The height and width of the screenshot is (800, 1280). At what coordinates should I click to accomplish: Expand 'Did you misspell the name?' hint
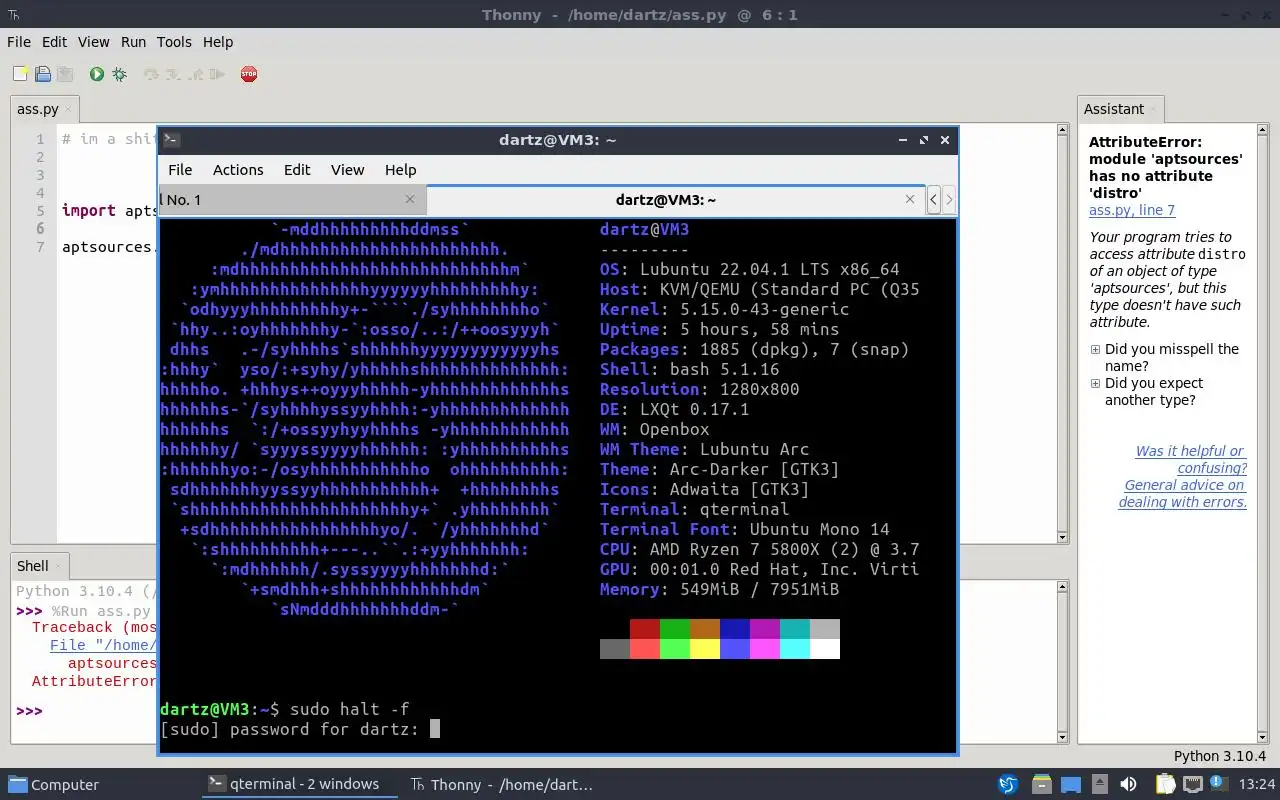click(x=1096, y=350)
